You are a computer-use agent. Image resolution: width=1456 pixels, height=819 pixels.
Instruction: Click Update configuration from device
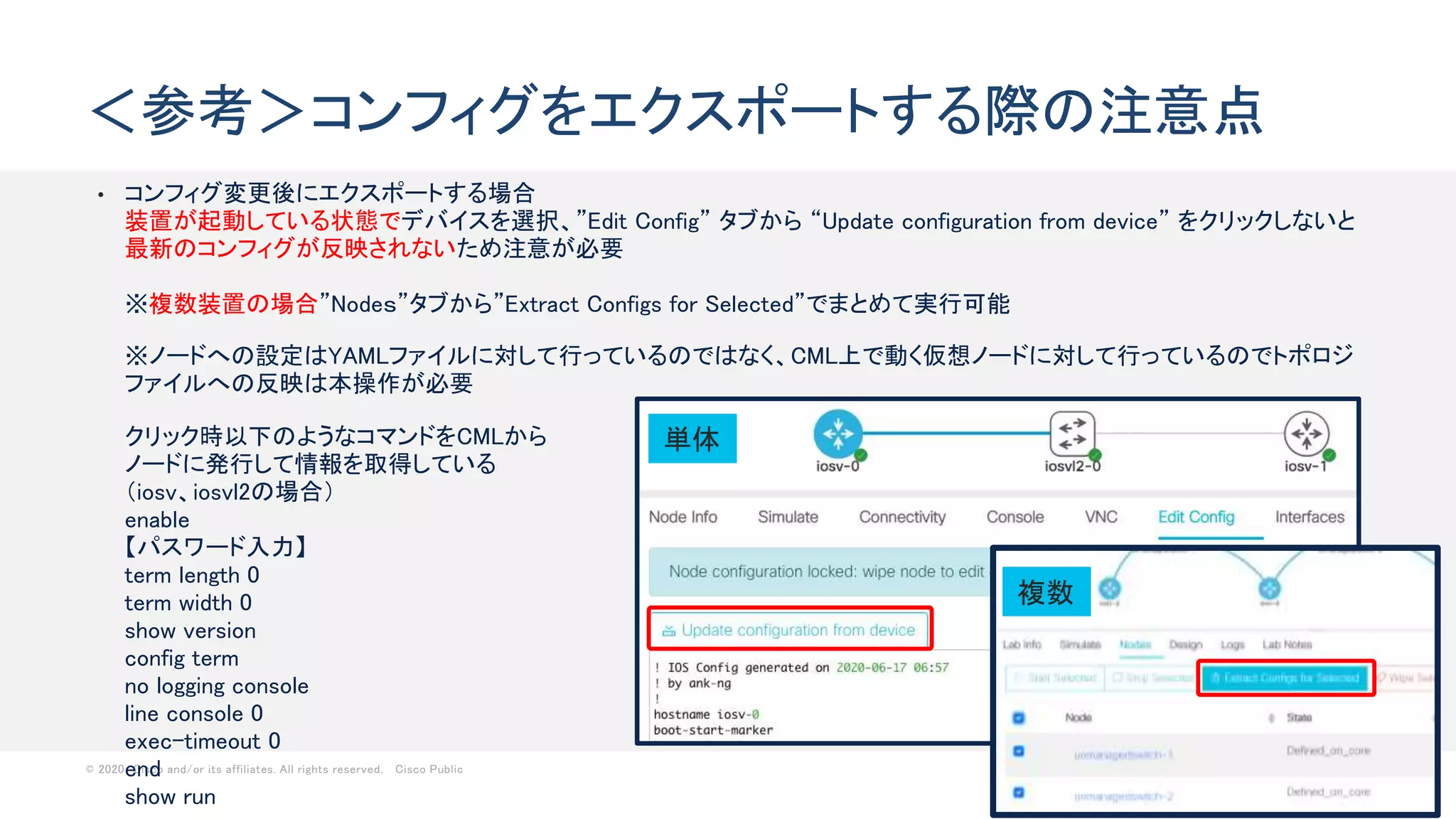pyautogui.click(x=789, y=629)
